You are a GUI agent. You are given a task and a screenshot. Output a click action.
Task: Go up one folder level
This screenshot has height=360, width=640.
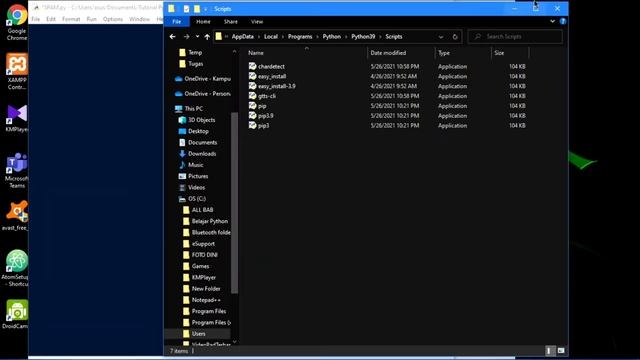tap(207, 37)
